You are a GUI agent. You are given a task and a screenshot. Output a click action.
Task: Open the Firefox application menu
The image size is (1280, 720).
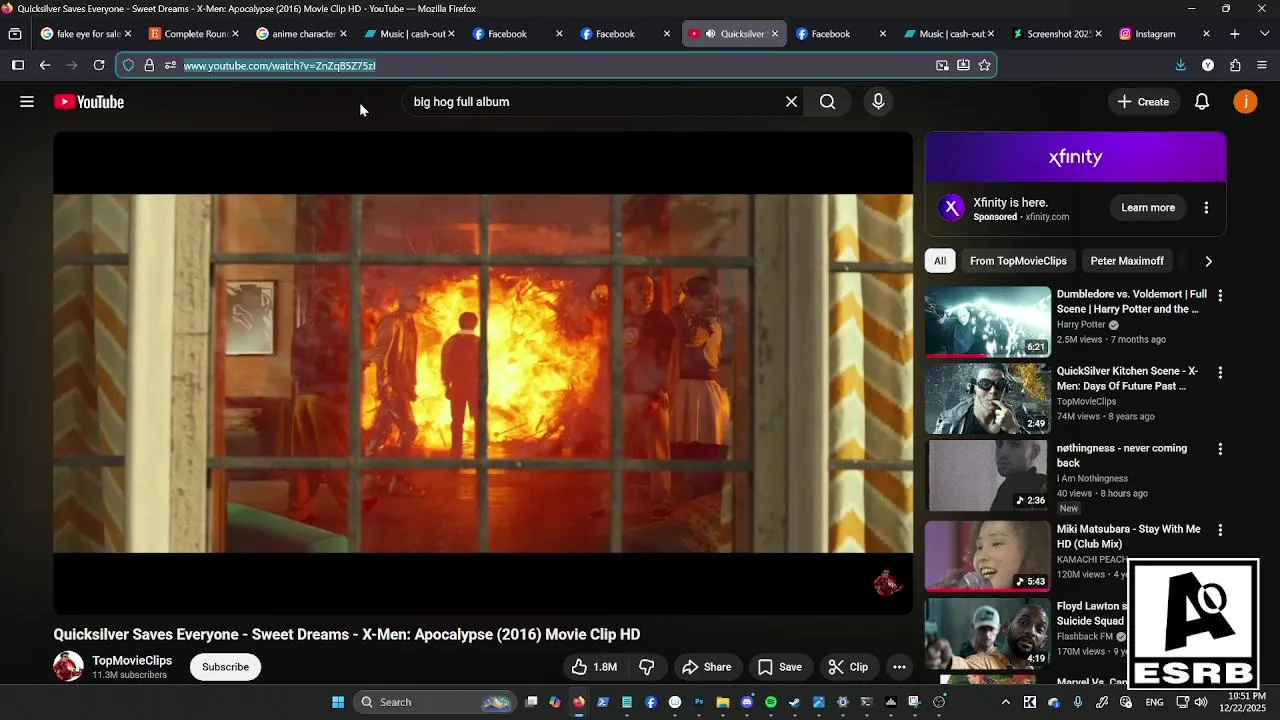point(1262,65)
